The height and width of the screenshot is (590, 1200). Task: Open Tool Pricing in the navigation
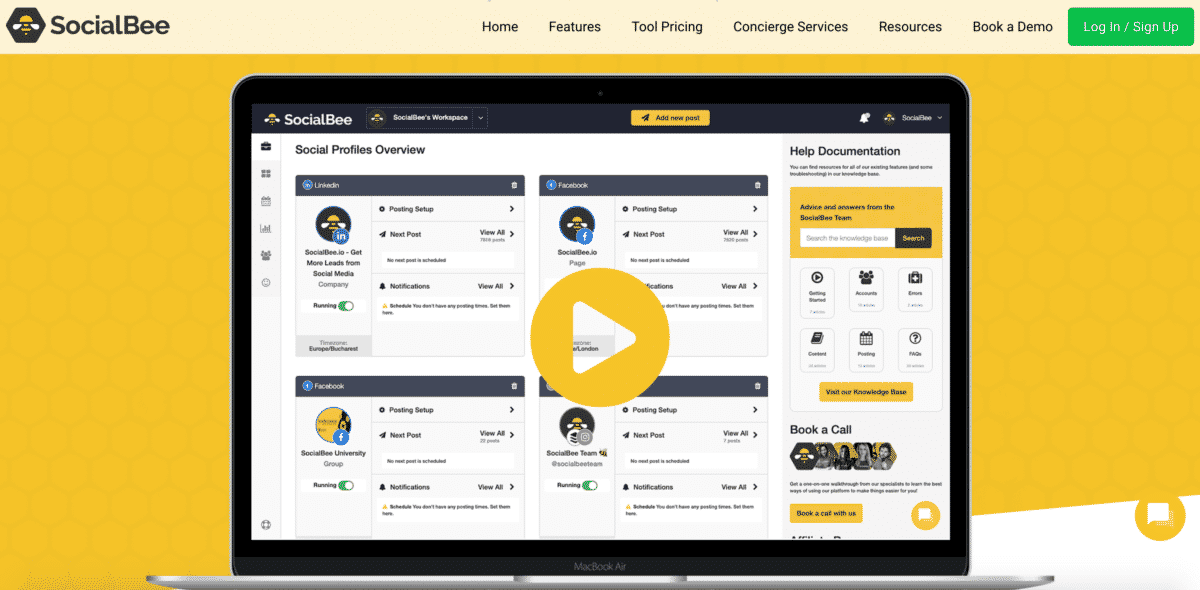tap(667, 27)
